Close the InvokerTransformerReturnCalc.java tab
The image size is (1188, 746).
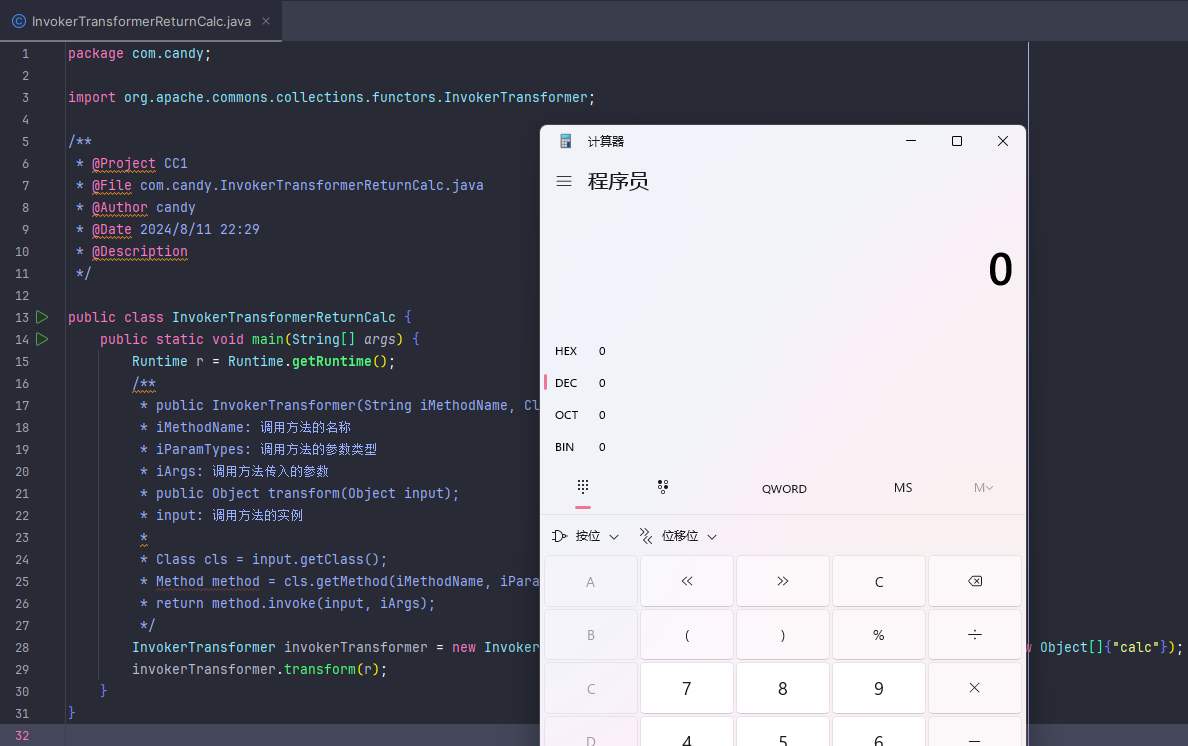coord(266,21)
